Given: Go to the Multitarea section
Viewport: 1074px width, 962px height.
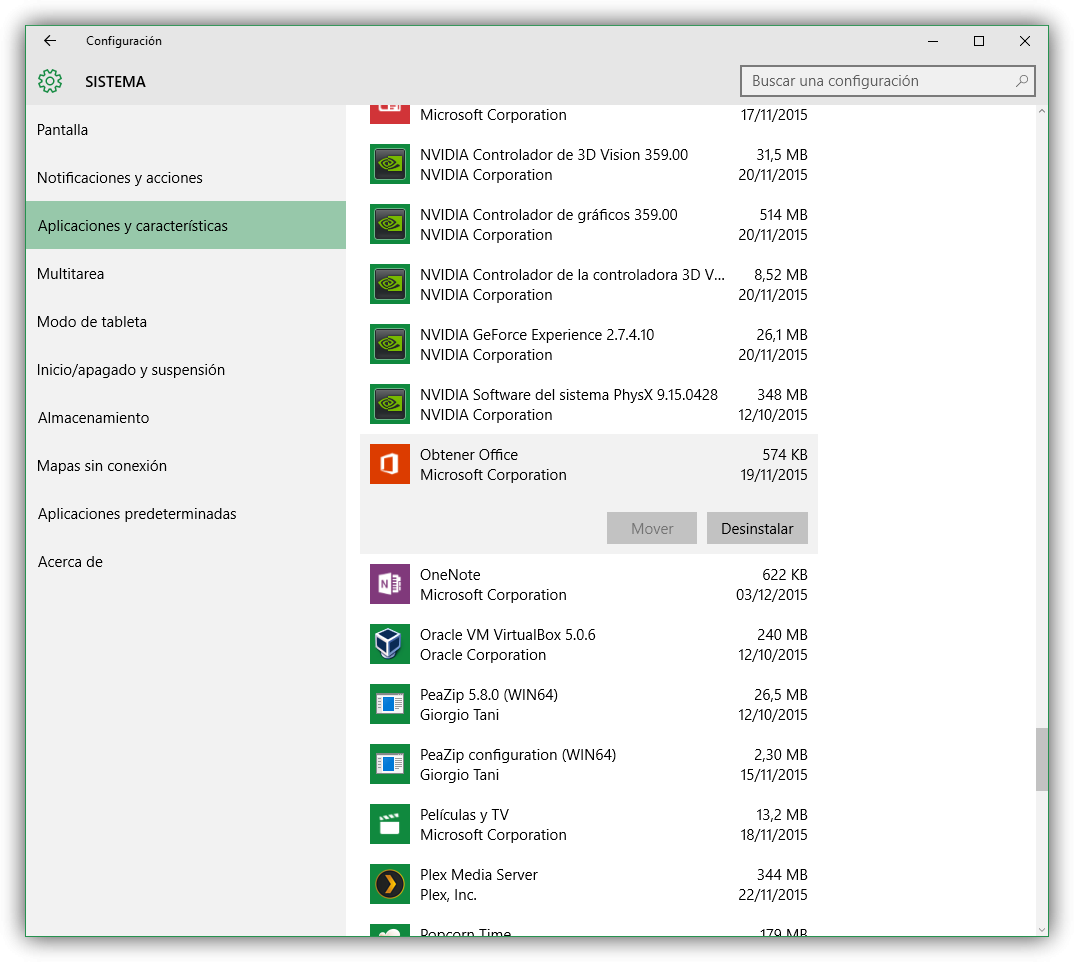Looking at the screenshot, I should 186,273.
